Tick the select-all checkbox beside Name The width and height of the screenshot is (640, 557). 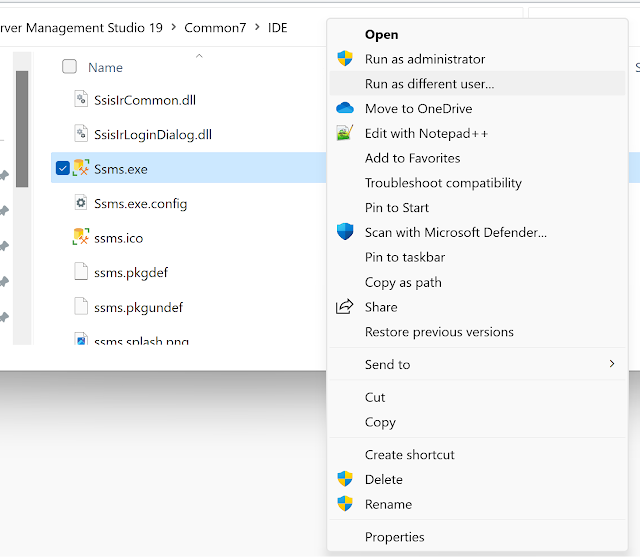click(69, 67)
